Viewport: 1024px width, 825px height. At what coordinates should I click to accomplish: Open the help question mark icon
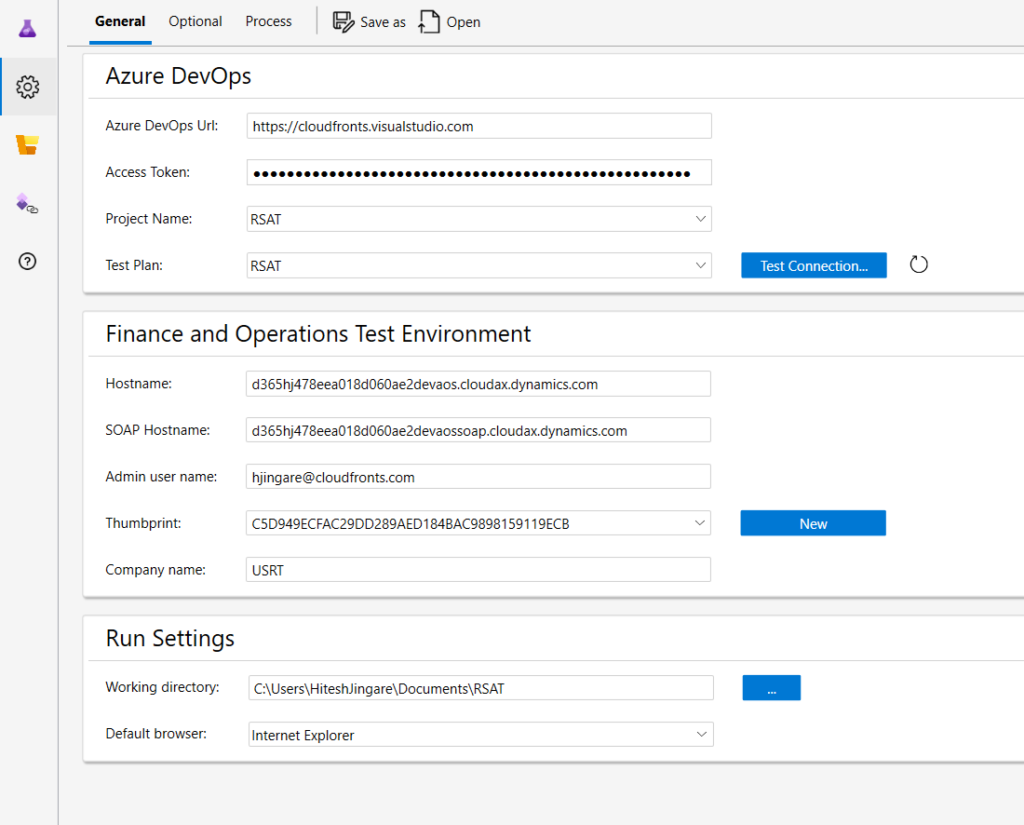27,261
